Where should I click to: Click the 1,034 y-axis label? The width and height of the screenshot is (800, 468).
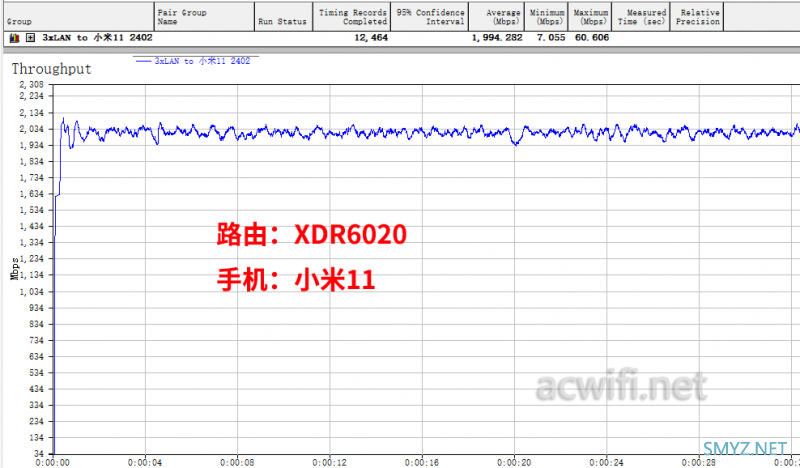(x=32, y=292)
